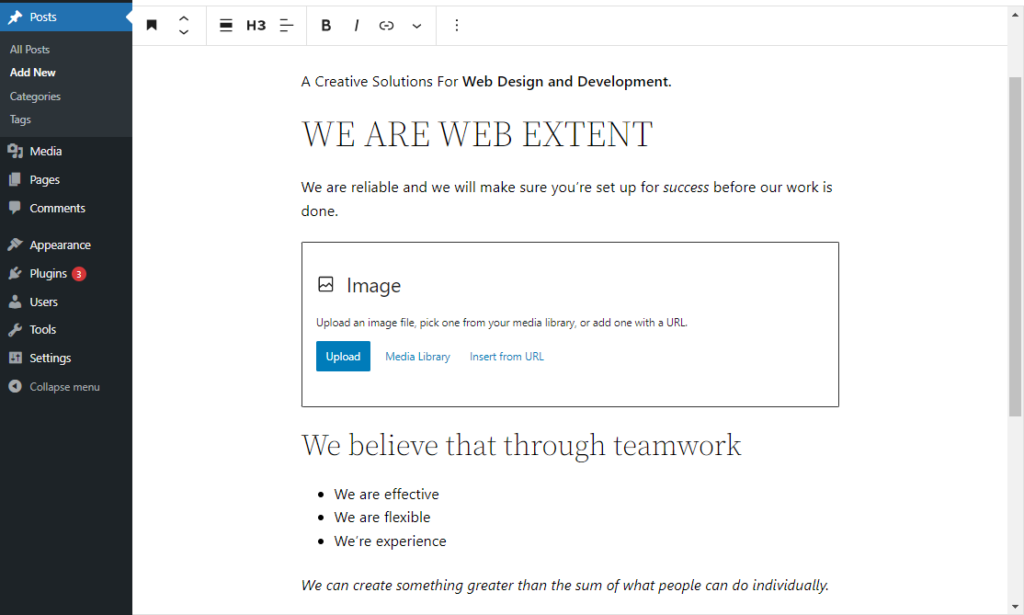
Task: Insert a hyperlink using the link icon
Action: [x=387, y=25]
